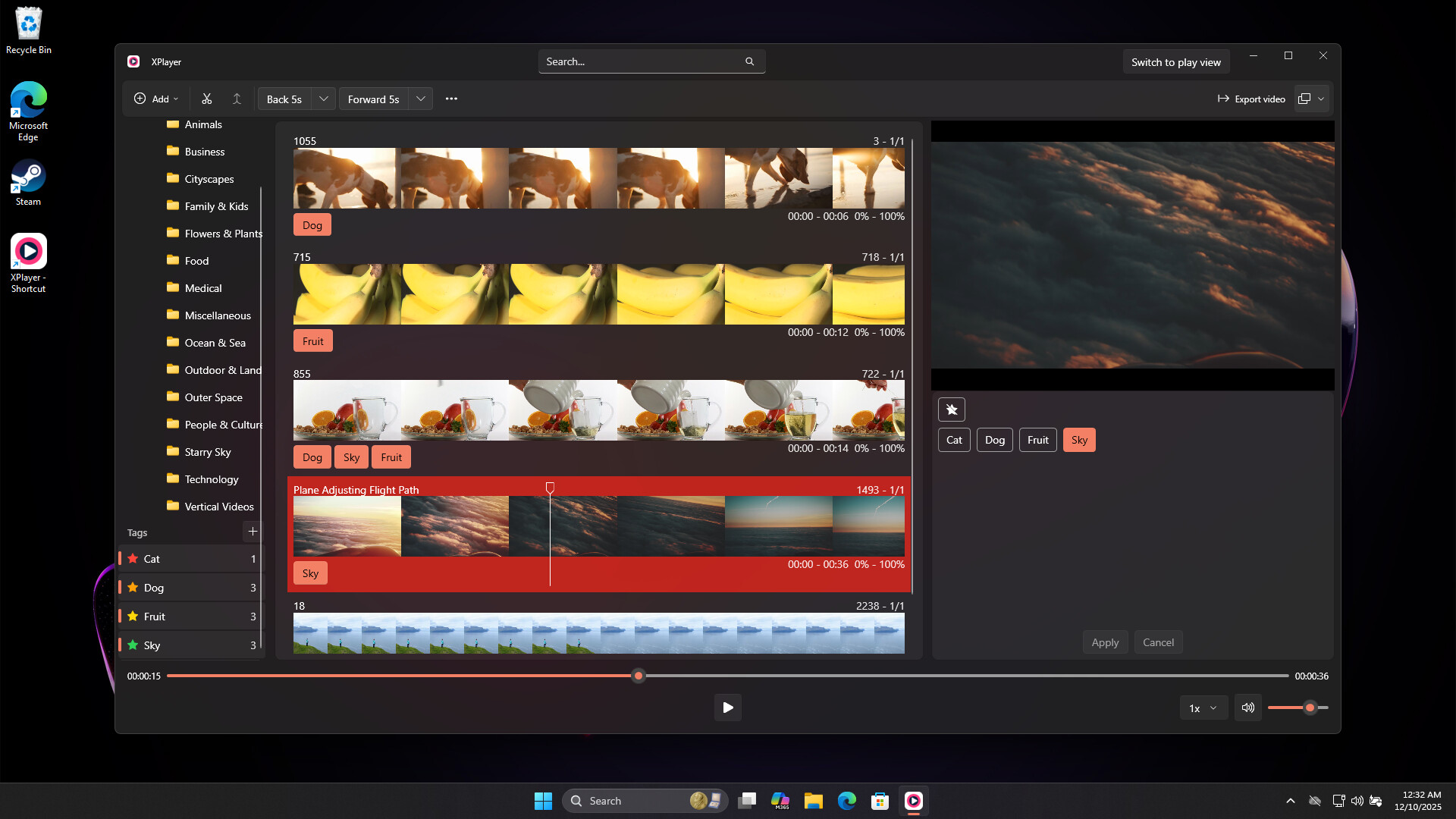
Task: Click the plus icon next to Tags header
Action: point(253,532)
